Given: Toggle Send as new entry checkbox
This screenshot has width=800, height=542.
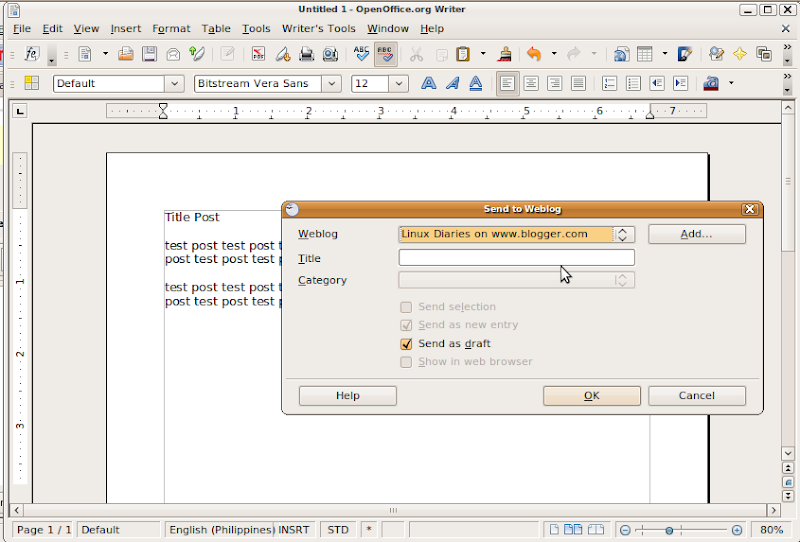Looking at the screenshot, I should point(406,325).
